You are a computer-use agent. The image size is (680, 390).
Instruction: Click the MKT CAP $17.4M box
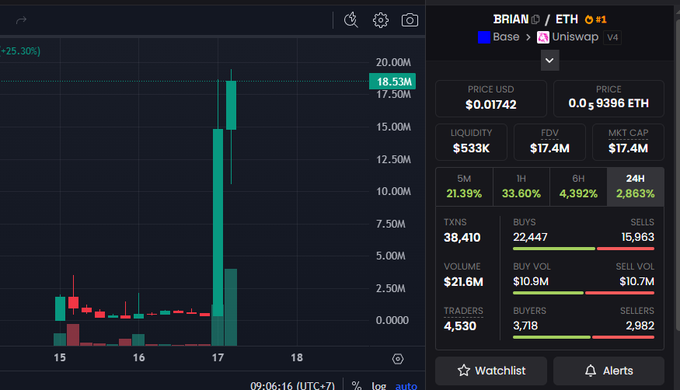[628, 142]
